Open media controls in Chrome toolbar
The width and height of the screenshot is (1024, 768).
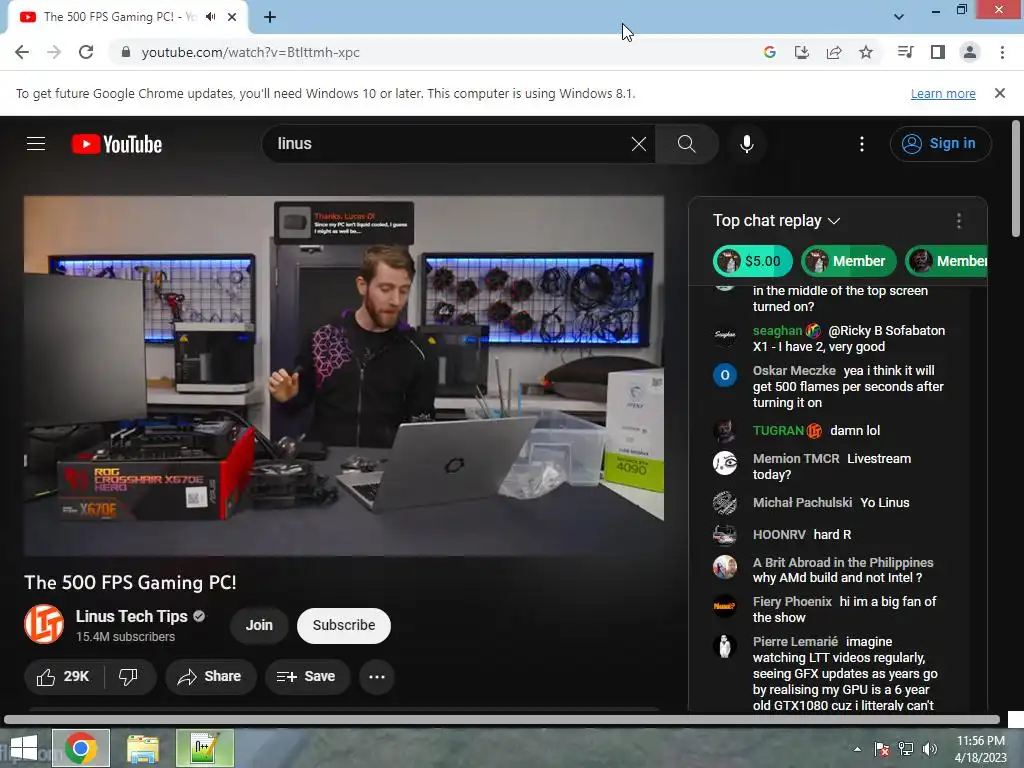coord(905,52)
